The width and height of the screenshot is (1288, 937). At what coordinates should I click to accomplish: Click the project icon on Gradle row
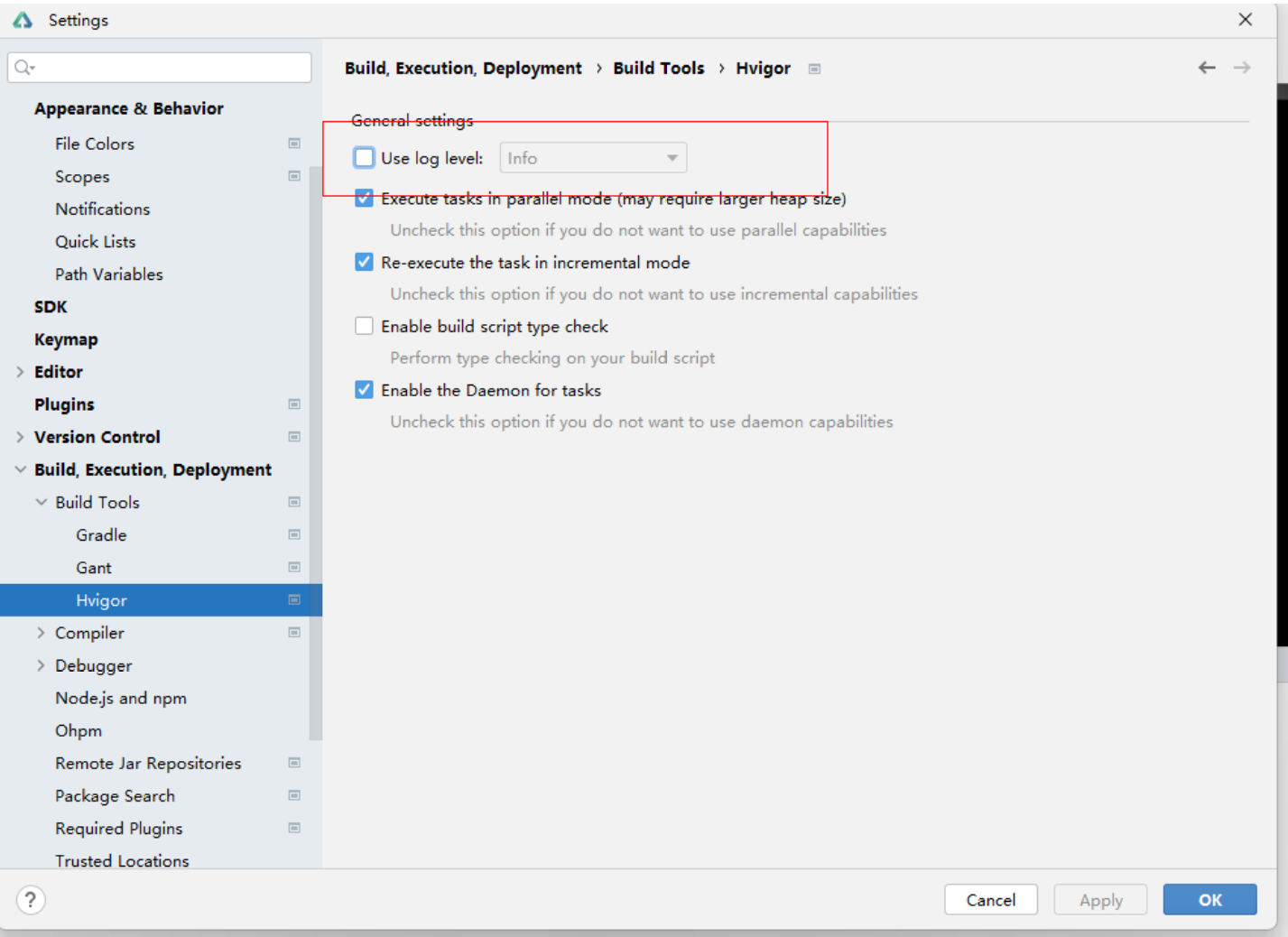click(x=294, y=534)
